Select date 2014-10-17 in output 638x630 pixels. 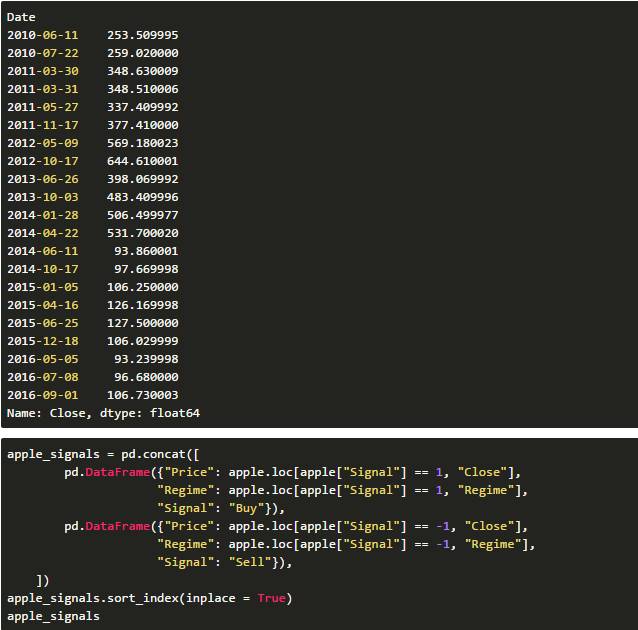pyautogui.click(x=43, y=269)
